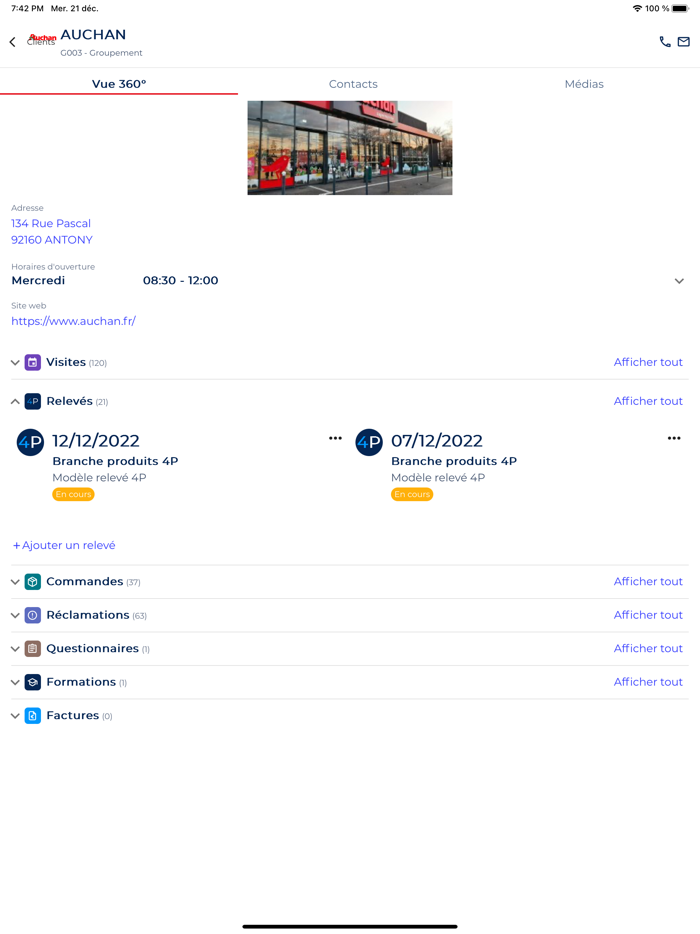Viewport: 700px width, 934px height.
Task: Tap the Commandes section title
Action: click(x=85, y=581)
